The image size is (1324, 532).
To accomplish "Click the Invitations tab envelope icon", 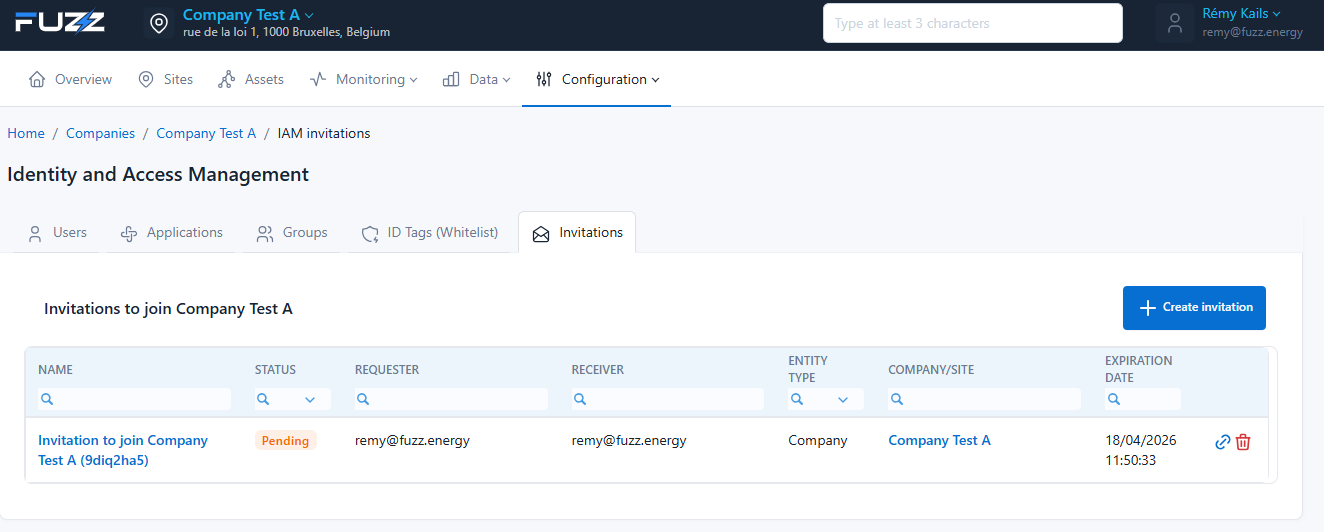I will [x=541, y=234].
